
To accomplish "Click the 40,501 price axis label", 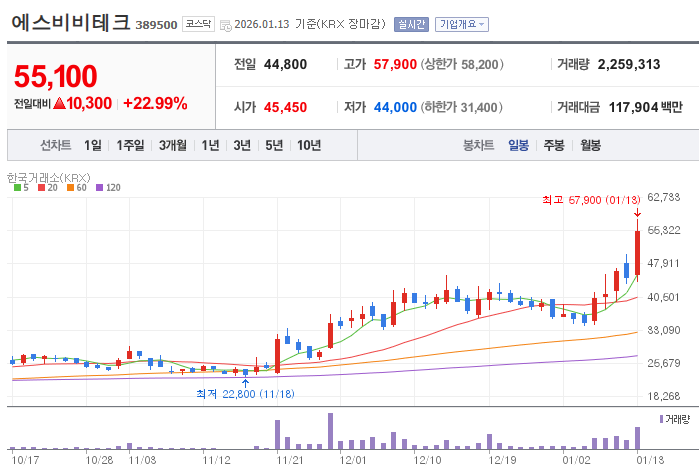I will [x=664, y=297].
